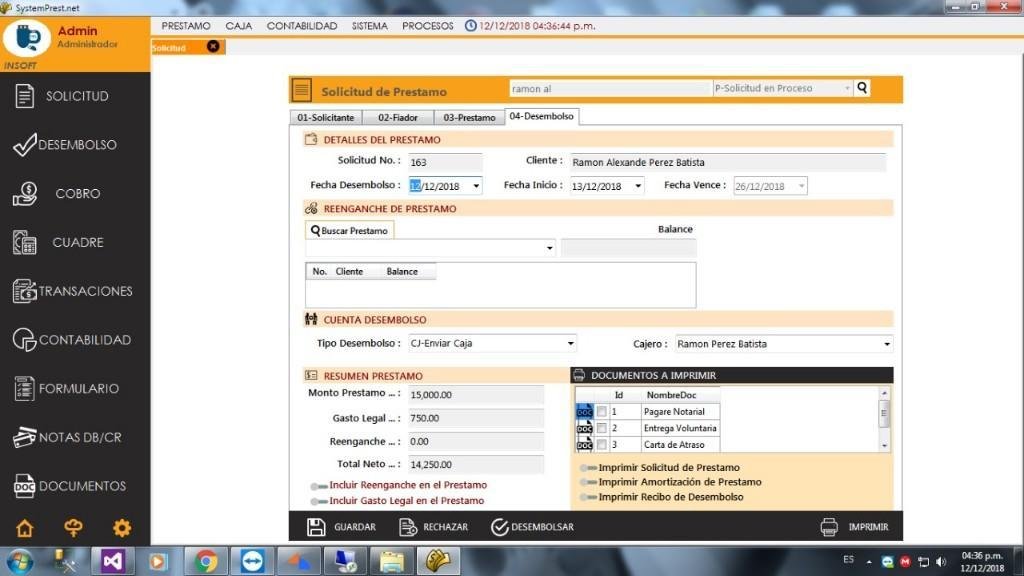Expand the Tipo Desembolso dropdown

tap(570, 344)
